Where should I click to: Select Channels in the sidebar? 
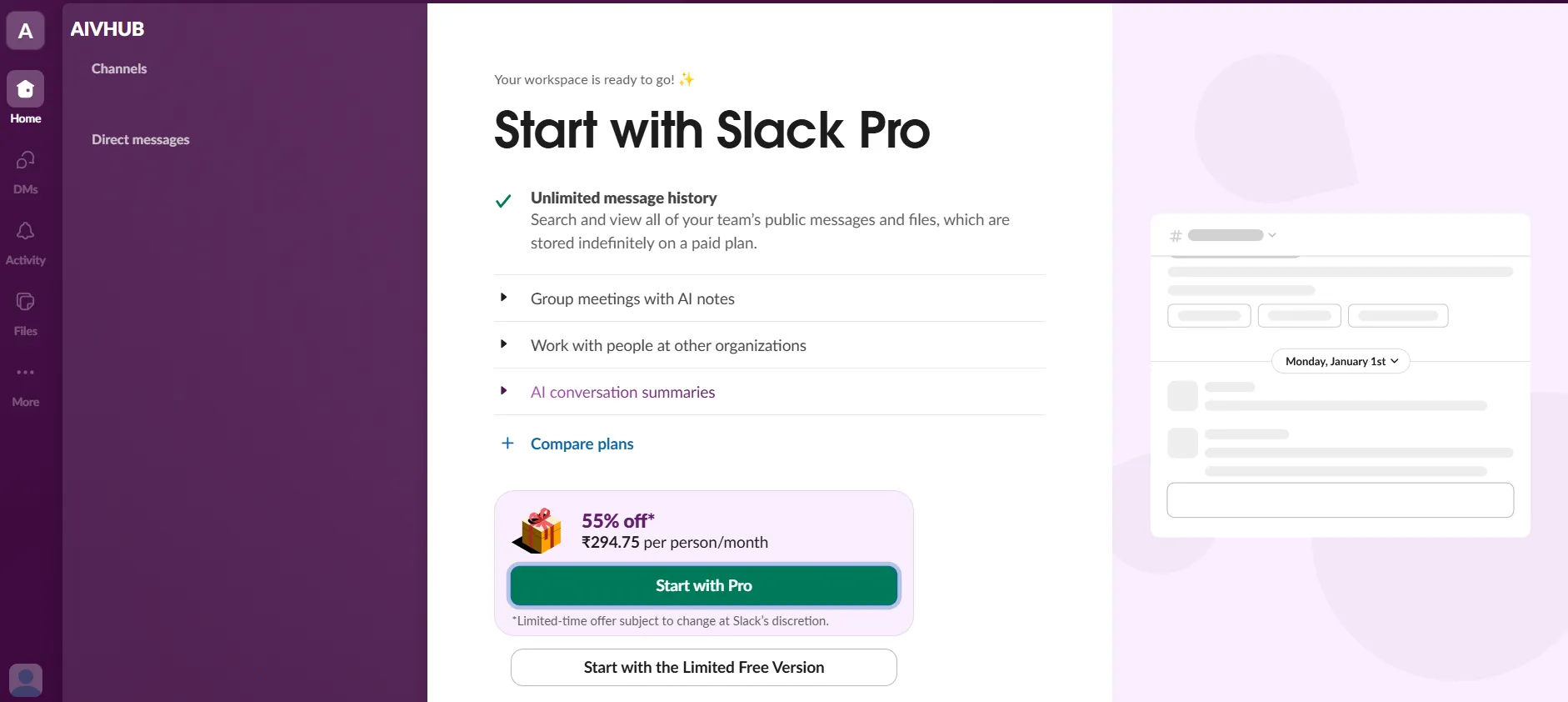point(118,68)
